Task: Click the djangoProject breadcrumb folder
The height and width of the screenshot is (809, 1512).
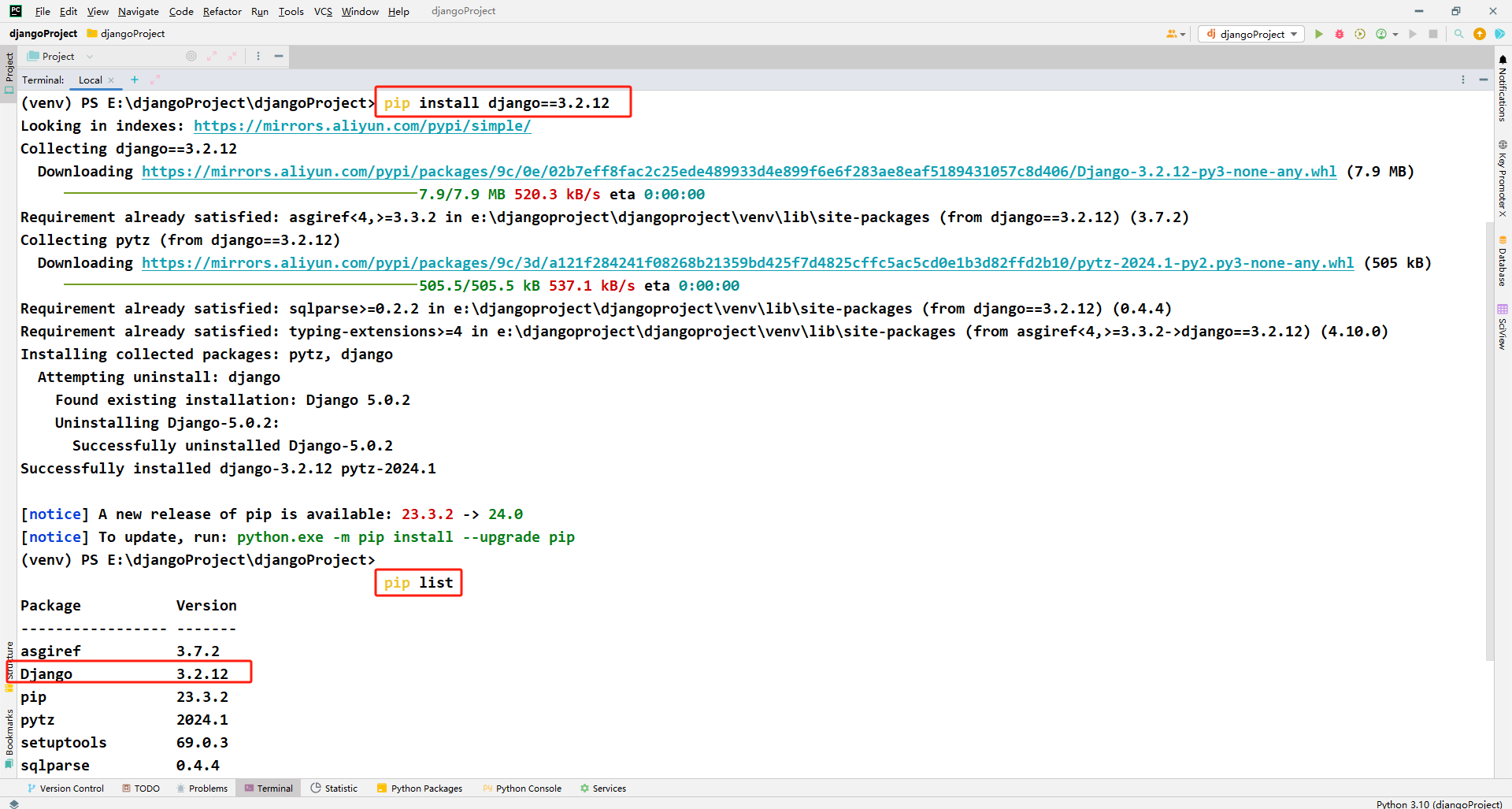Action: (x=126, y=34)
